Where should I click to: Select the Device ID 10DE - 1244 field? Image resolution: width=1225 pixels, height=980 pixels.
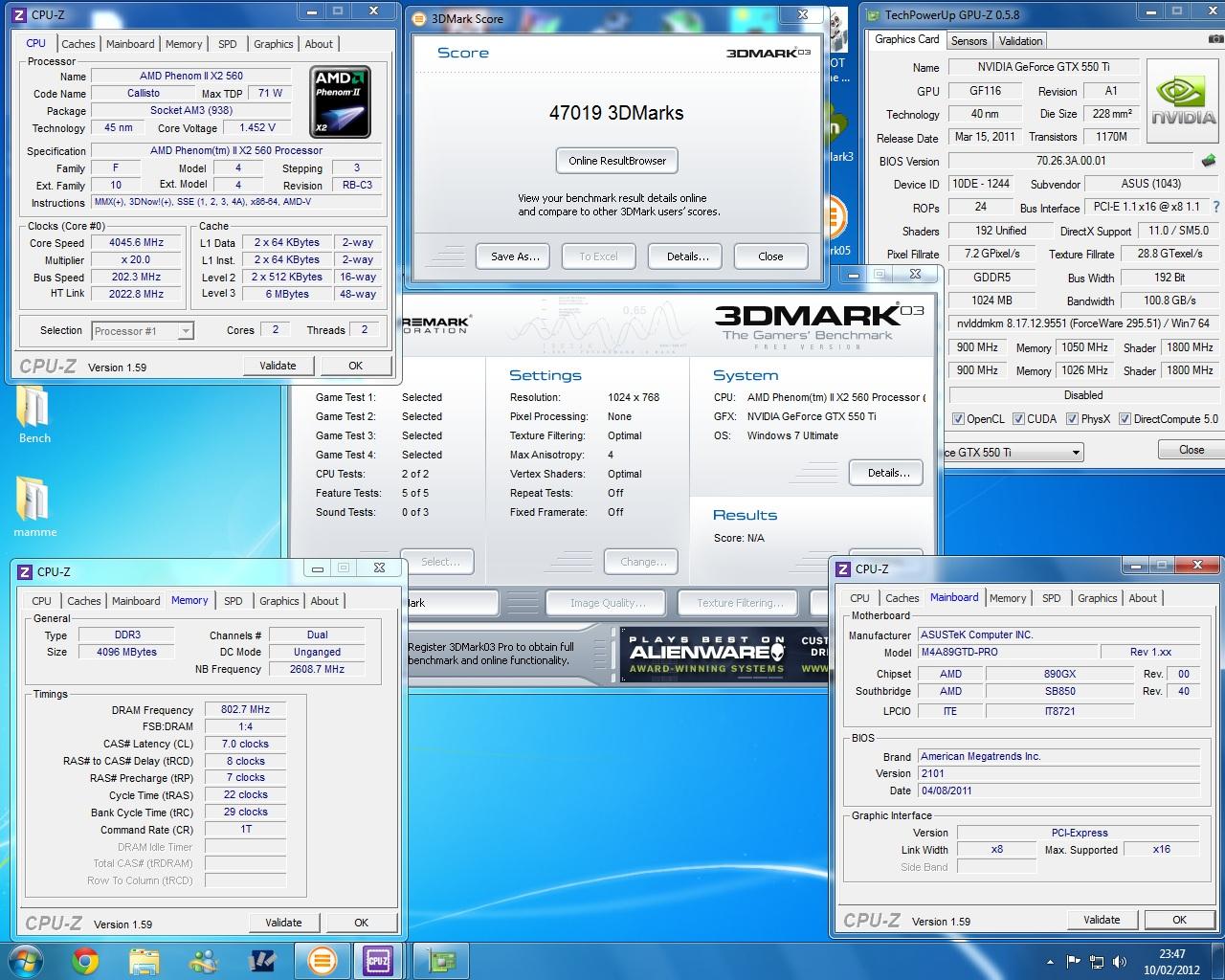[x=980, y=184]
